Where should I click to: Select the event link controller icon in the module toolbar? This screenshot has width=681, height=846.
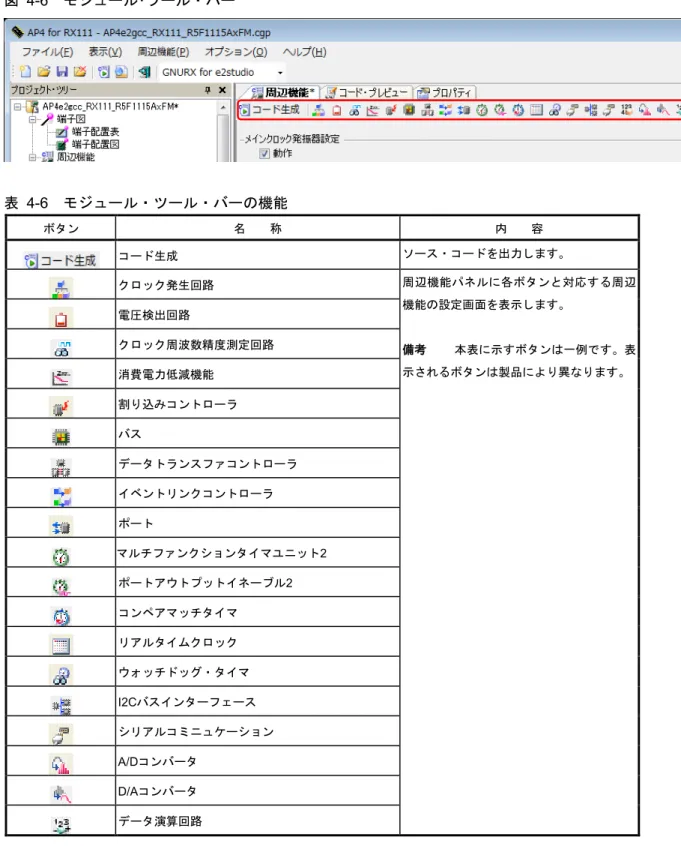tap(445, 110)
